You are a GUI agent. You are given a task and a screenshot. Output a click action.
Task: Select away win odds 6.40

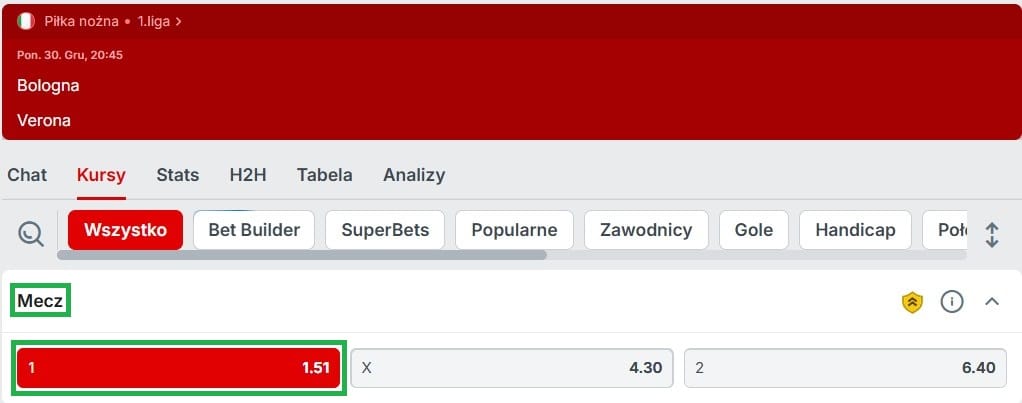click(845, 368)
